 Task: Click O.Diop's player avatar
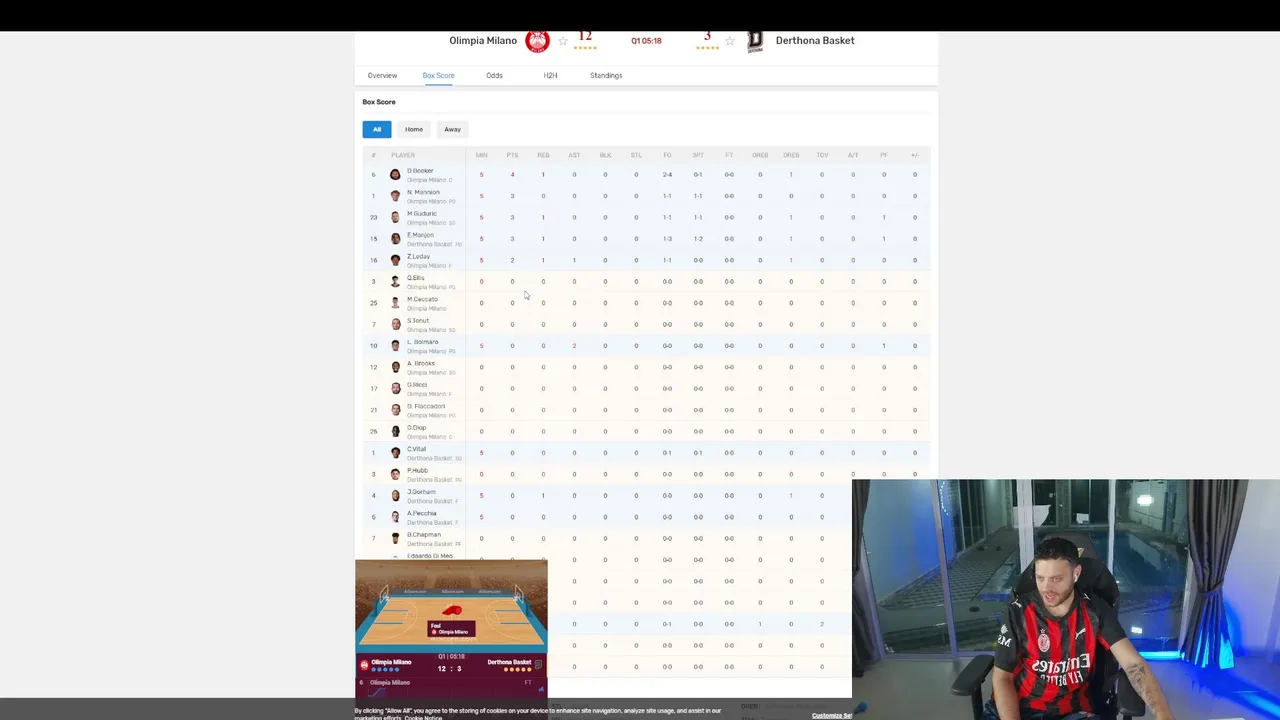tap(395, 431)
